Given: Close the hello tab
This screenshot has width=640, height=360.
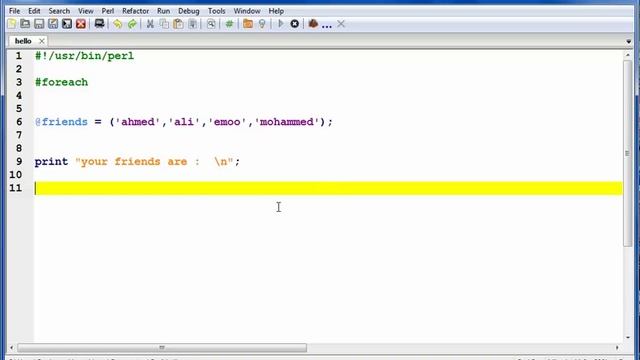Looking at the screenshot, I should [x=42, y=41].
